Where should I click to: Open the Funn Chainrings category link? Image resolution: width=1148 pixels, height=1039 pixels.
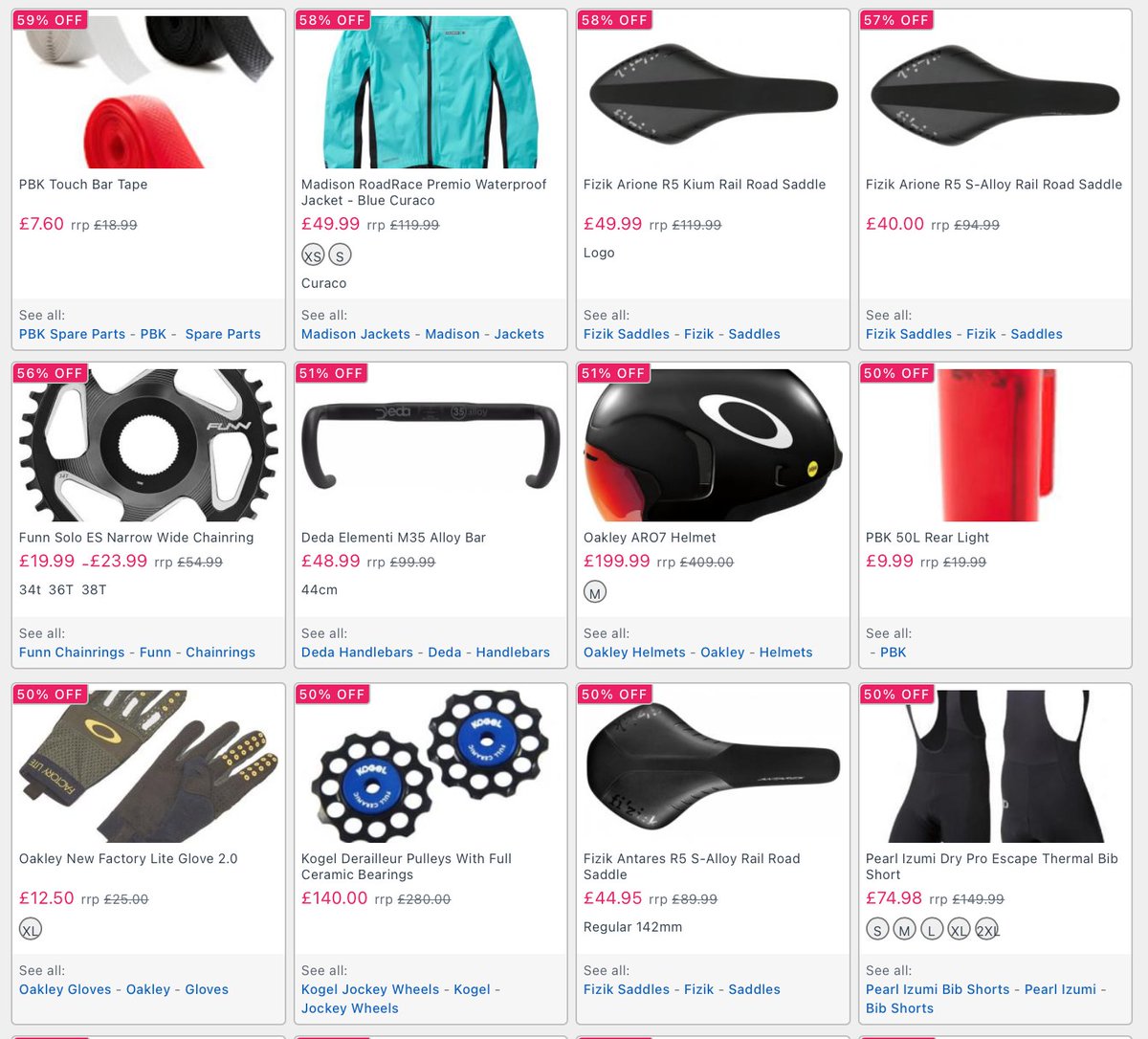pos(72,652)
